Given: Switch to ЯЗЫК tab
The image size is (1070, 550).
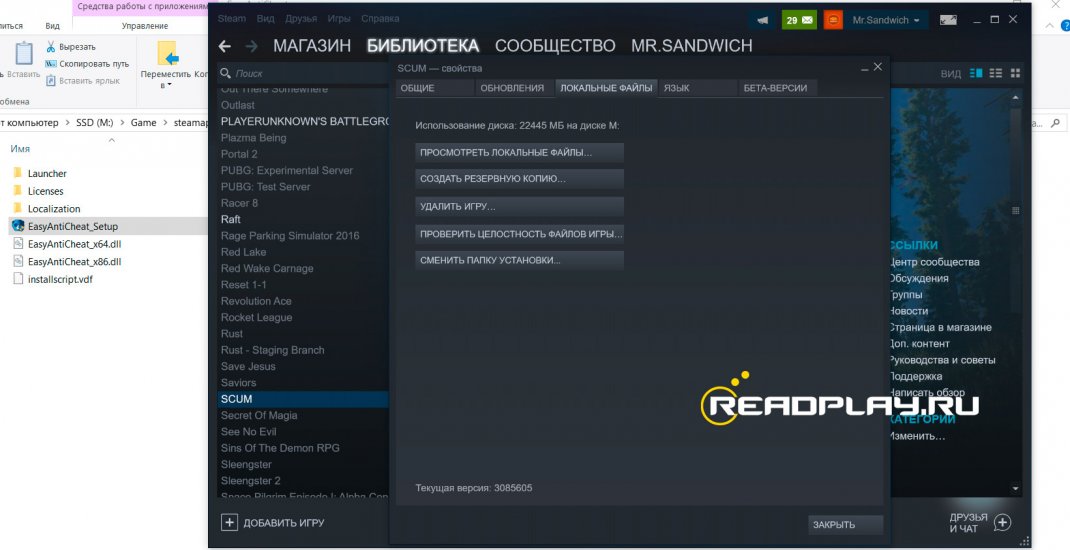Looking at the screenshot, I should click(x=697, y=88).
